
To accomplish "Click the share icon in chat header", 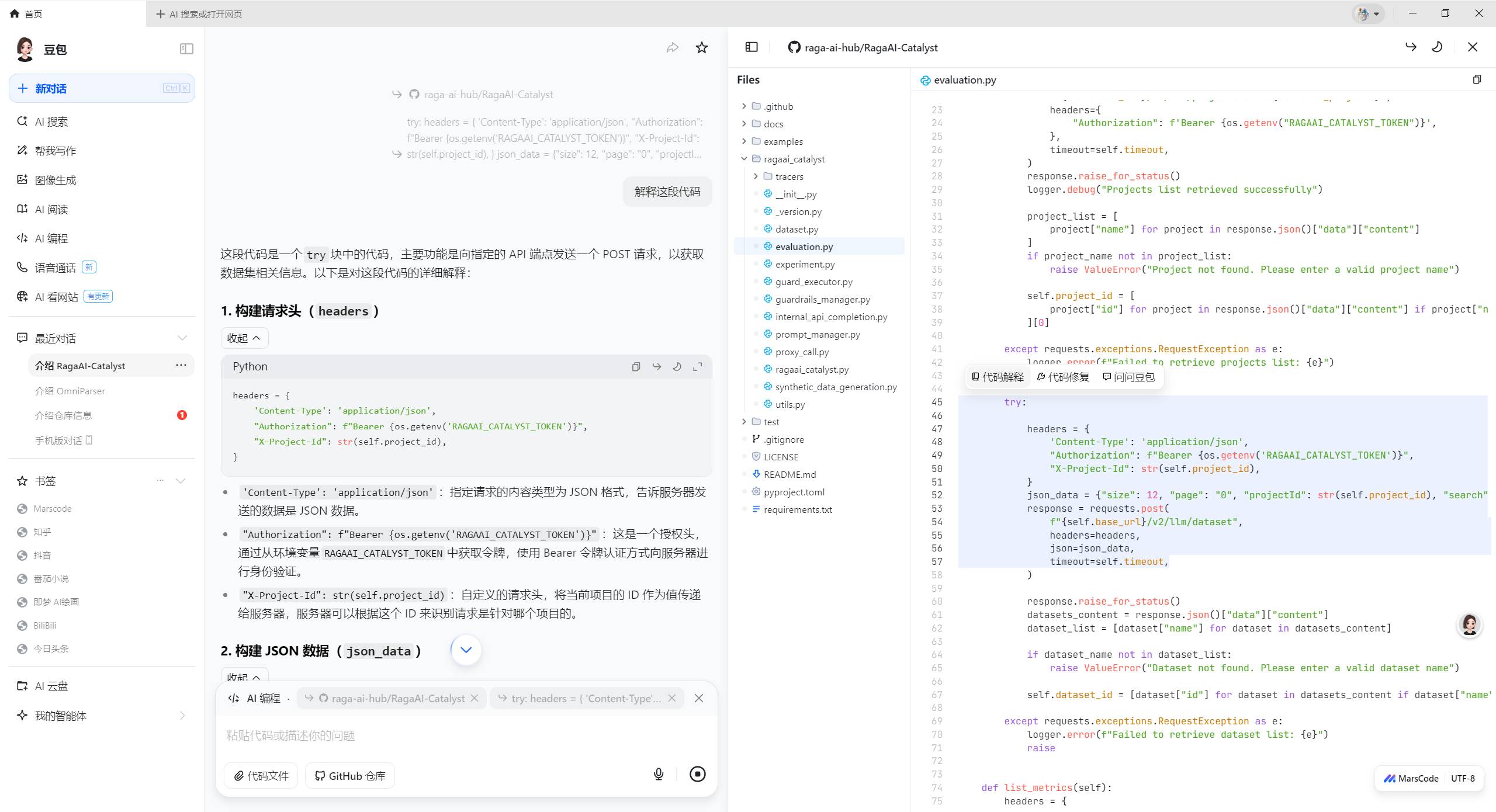I will point(673,48).
